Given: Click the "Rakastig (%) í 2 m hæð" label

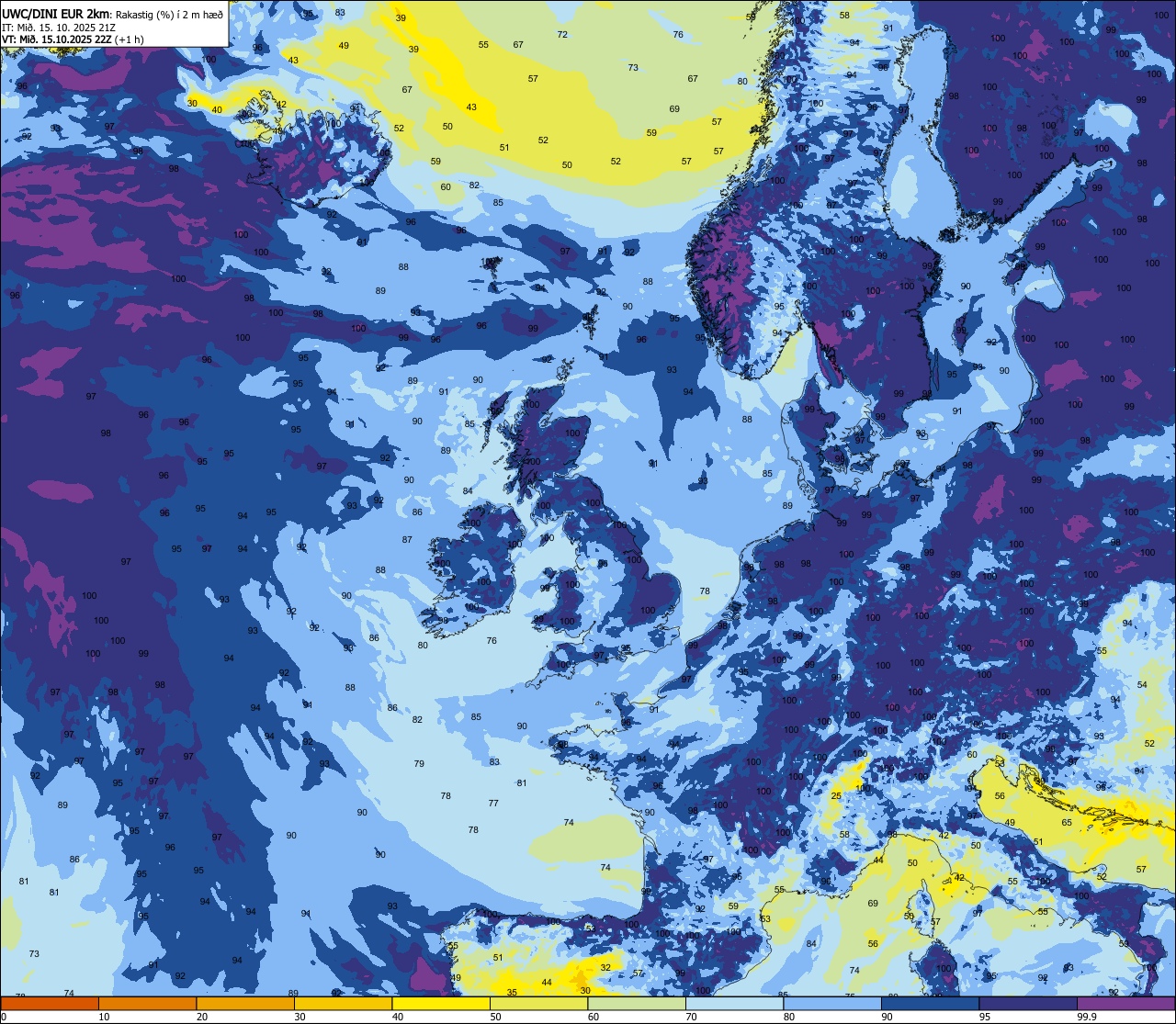Looking at the screenshot, I should coord(169,14).
